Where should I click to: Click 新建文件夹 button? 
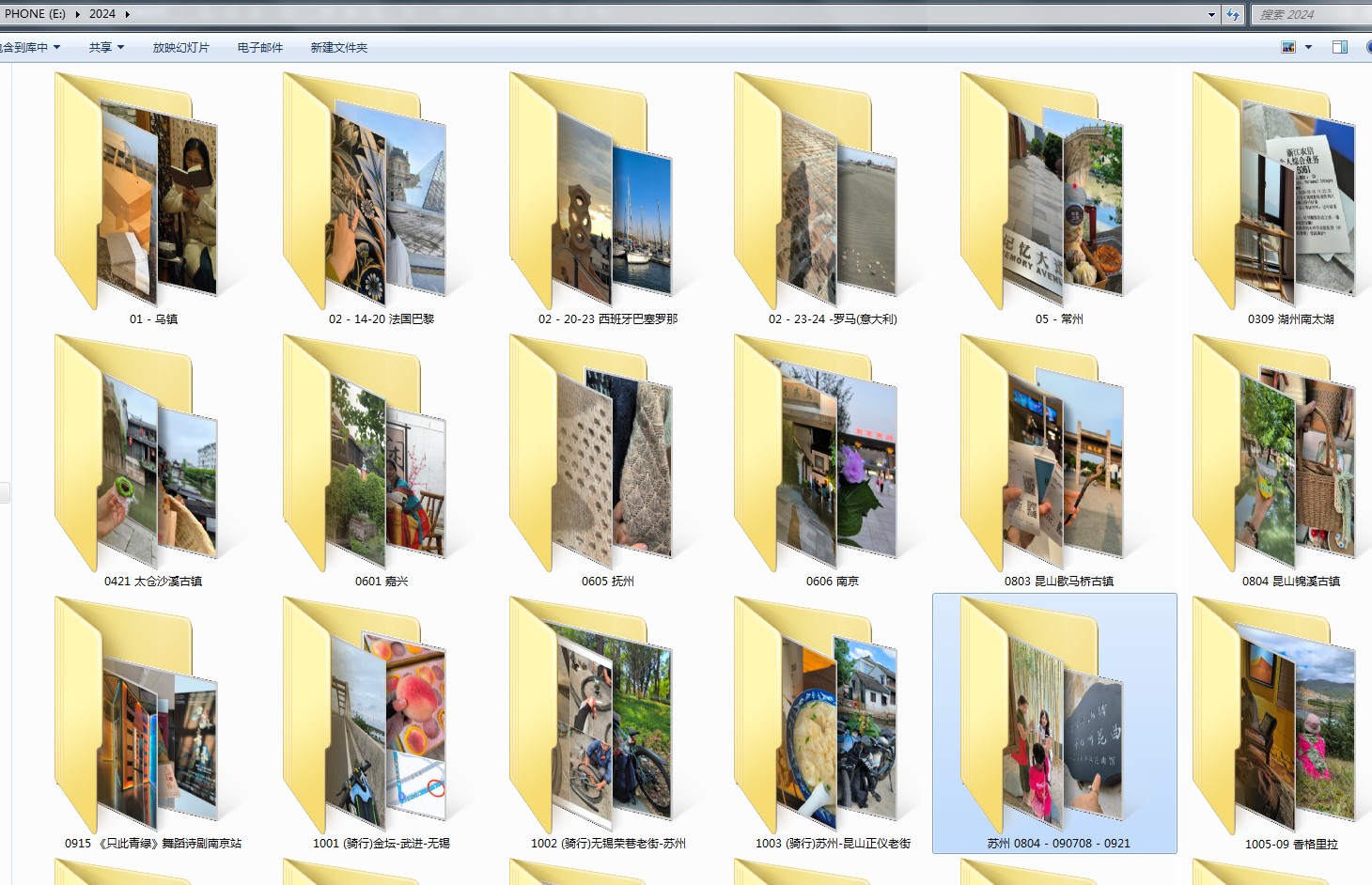pos(339,47)
